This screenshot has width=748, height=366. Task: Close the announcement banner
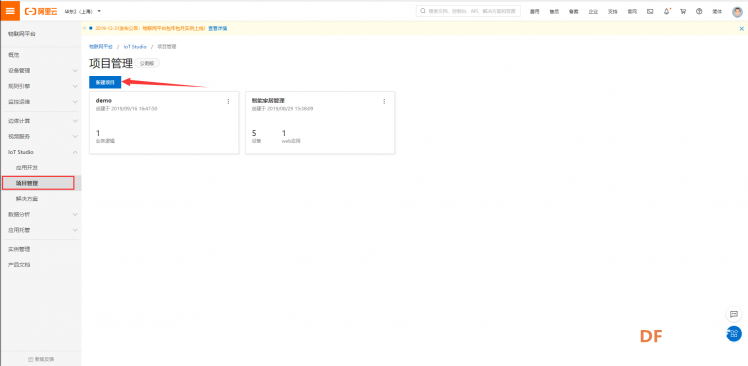(x=741, y=29)
